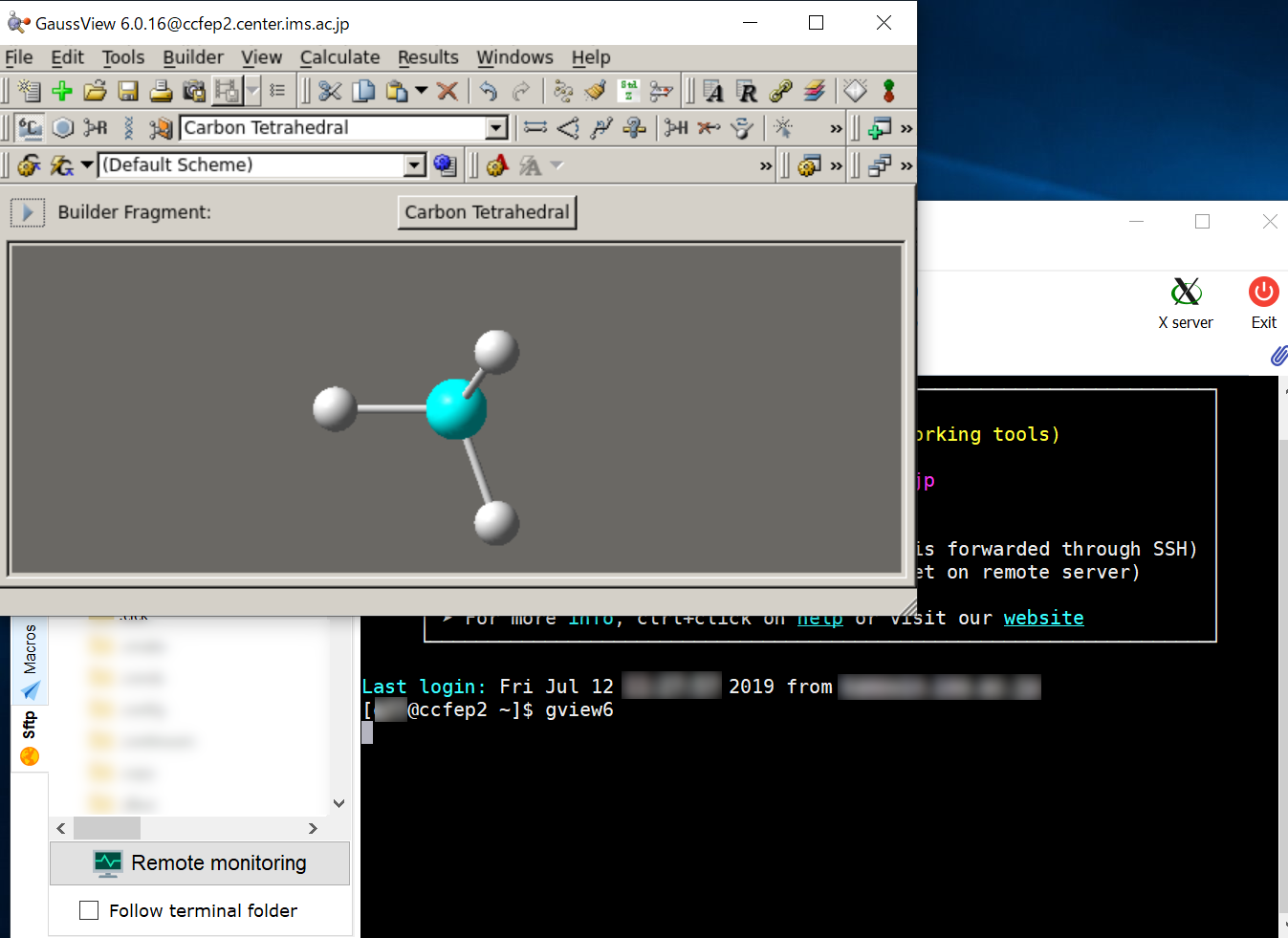This screenshot has height=938, width=1288.
Task: Click the chain link connection icon
Action: [780, 91]
